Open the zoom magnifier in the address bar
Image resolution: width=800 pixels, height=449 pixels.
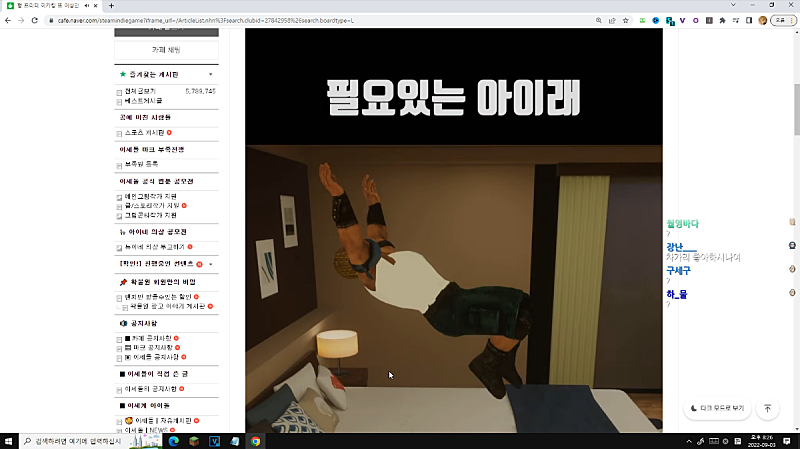pyautogui.click(x=598, y=20)
